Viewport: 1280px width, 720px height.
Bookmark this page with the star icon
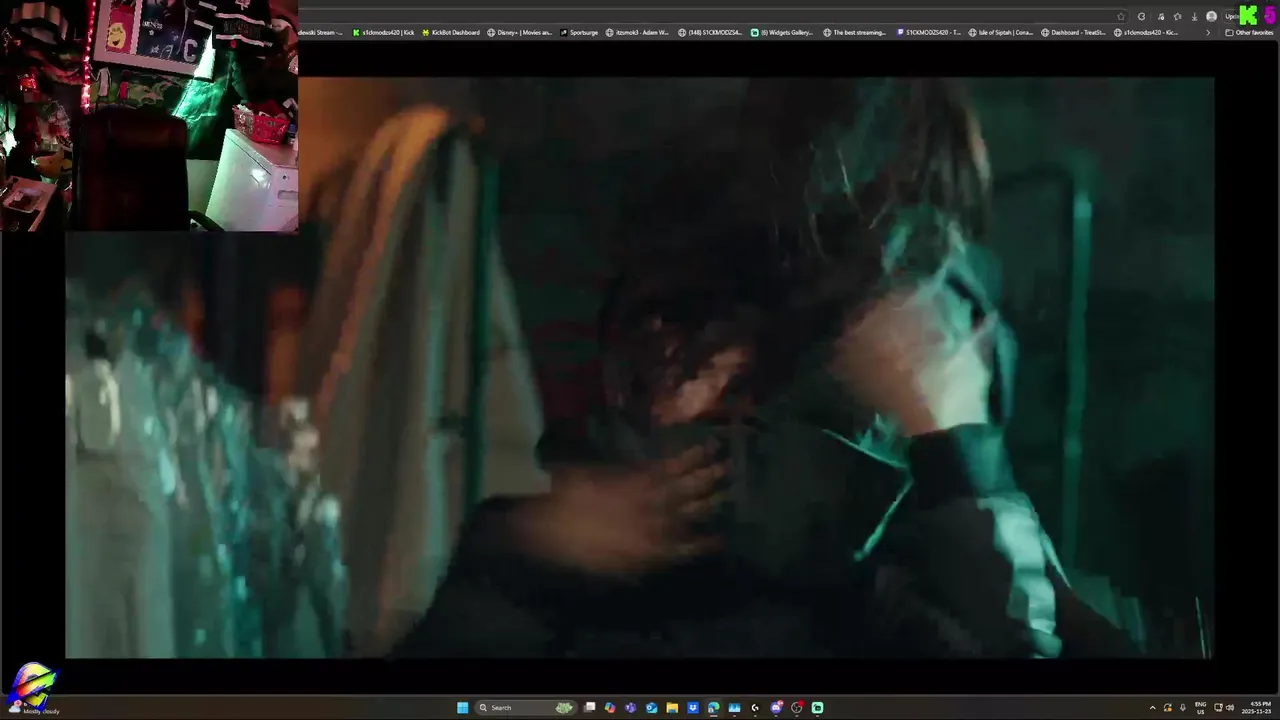click(1121, 16)
